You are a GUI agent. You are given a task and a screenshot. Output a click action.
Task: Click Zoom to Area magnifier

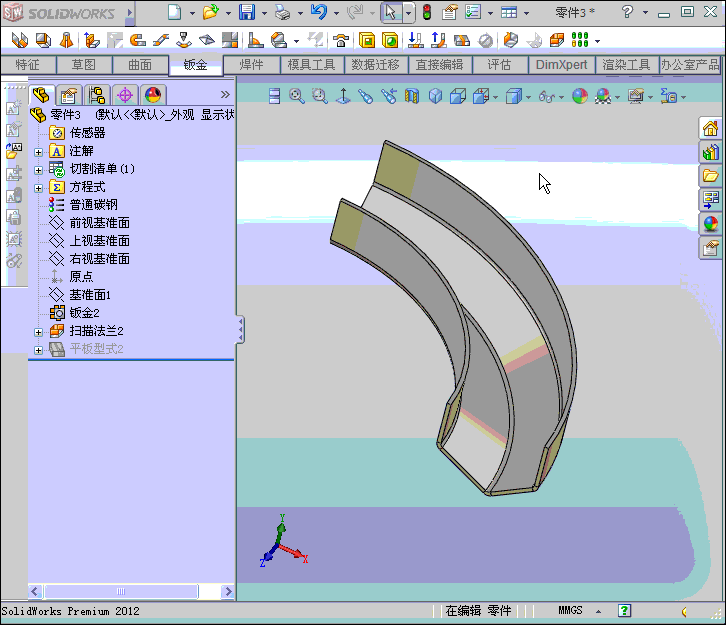click(319, 96)
